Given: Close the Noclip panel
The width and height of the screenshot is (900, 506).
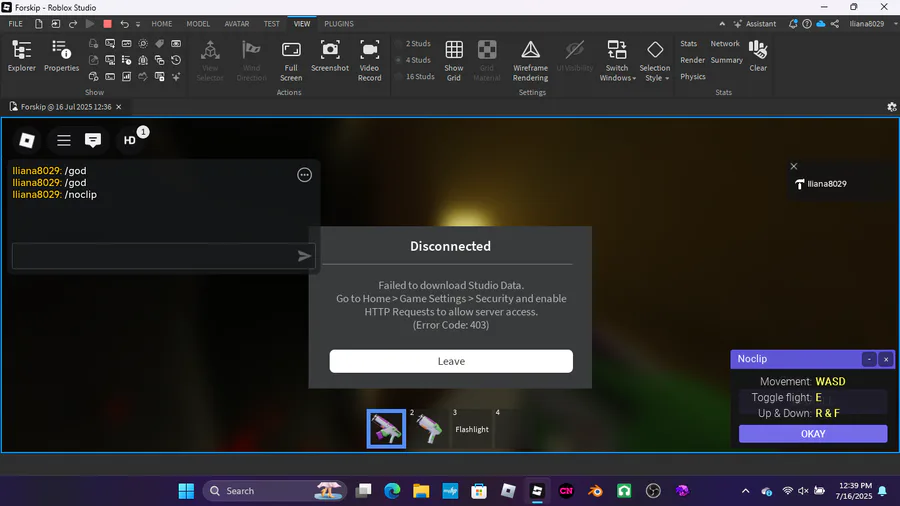Looking at the screenshot, I should coord(886,359).
